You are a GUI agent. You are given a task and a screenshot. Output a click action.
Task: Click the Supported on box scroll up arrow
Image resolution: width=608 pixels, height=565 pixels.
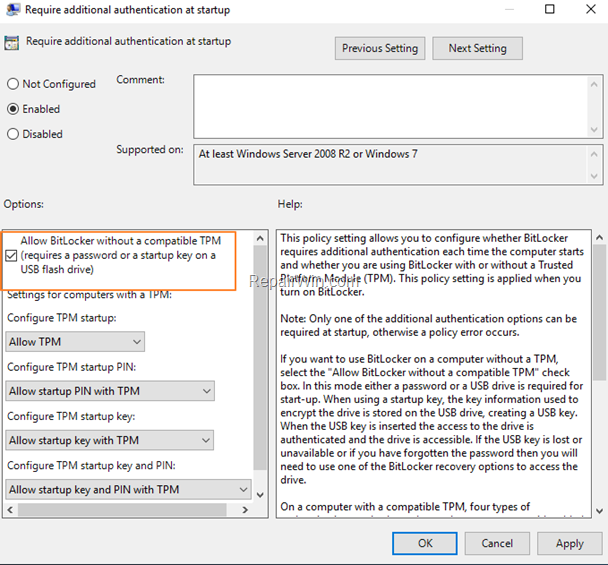(594, 154)
